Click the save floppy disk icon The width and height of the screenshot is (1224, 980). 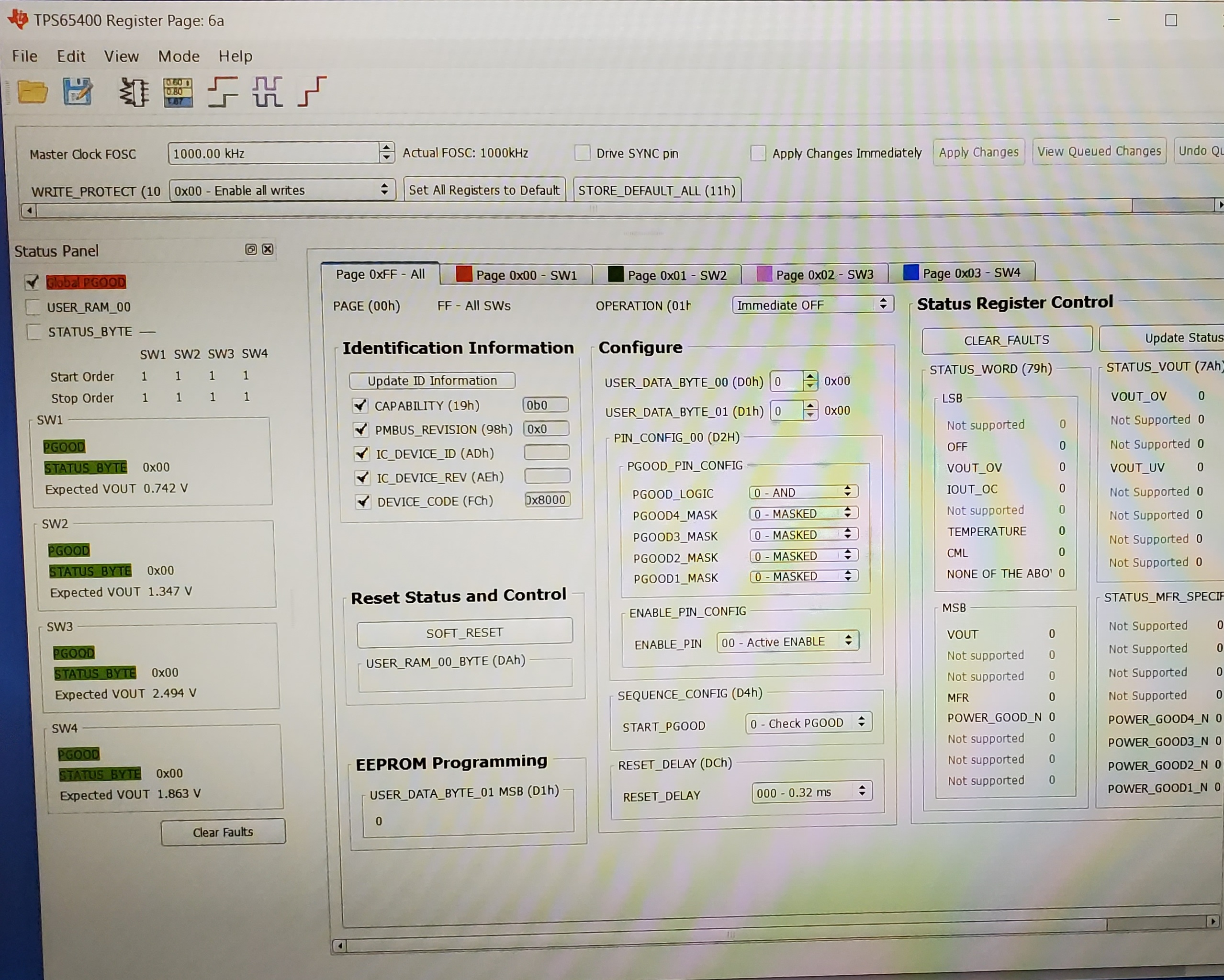tap(77, 91)
